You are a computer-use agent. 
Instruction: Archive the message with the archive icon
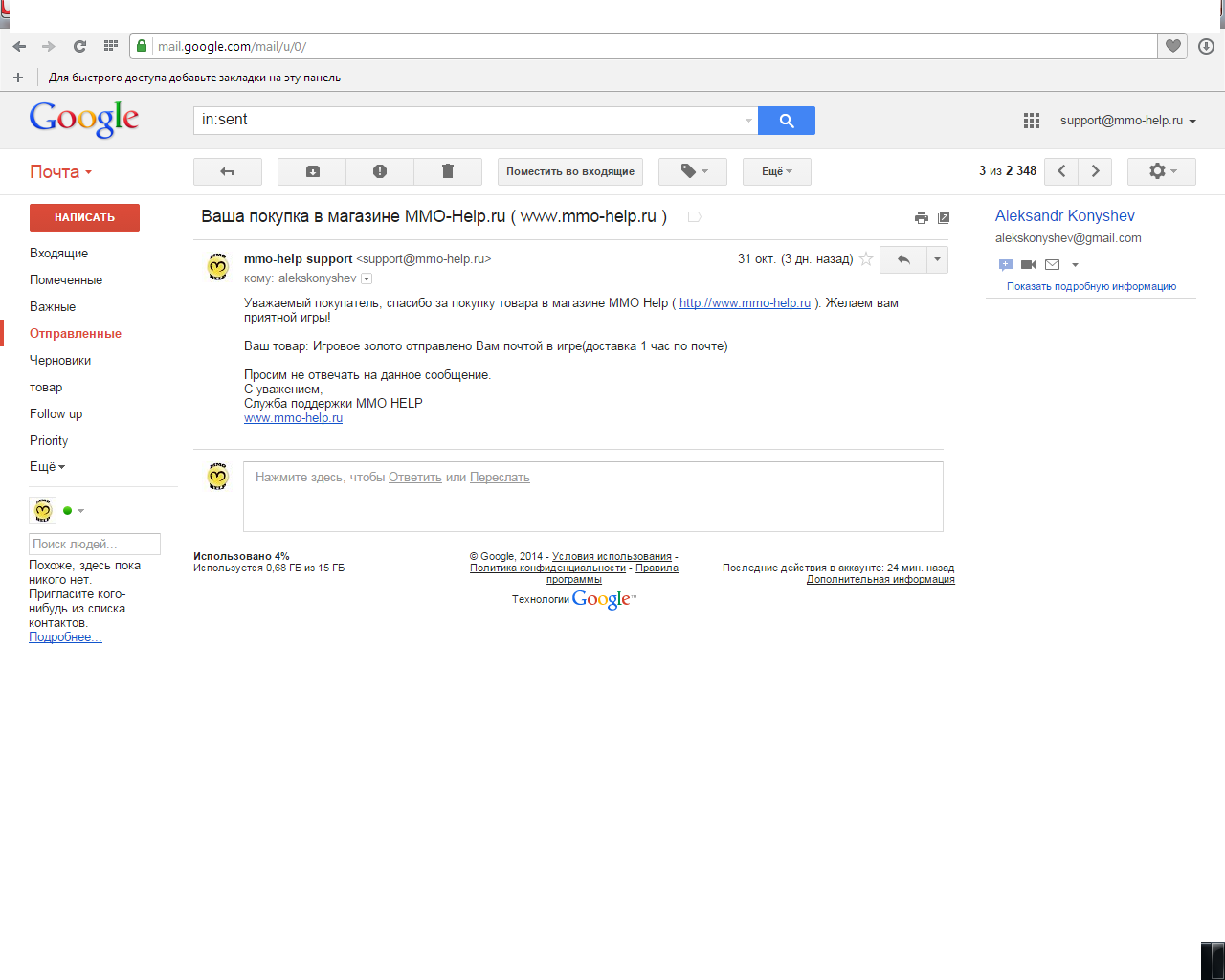pos(312,171)
